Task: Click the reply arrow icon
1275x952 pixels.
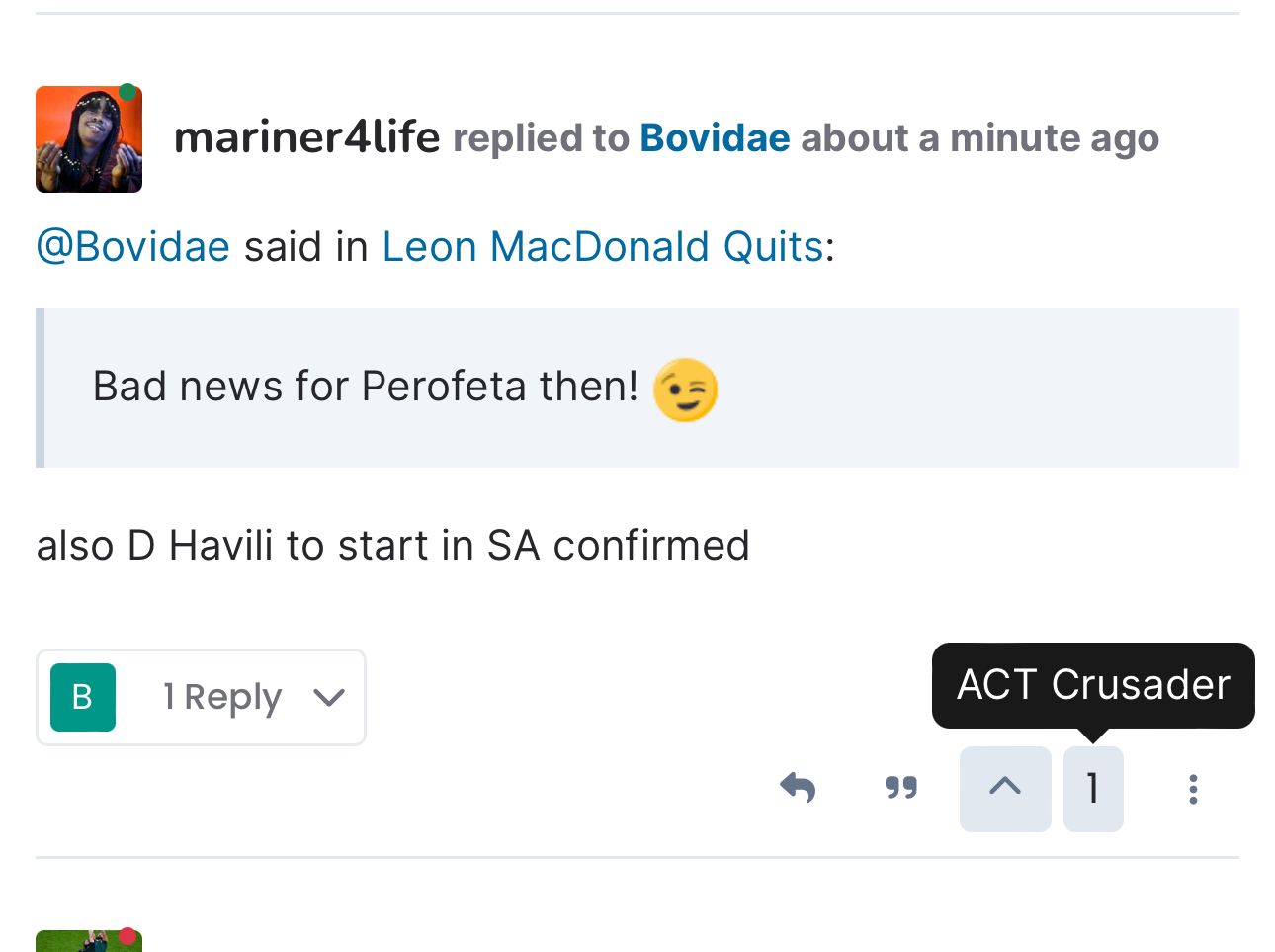Action: [x=798, y=788]
